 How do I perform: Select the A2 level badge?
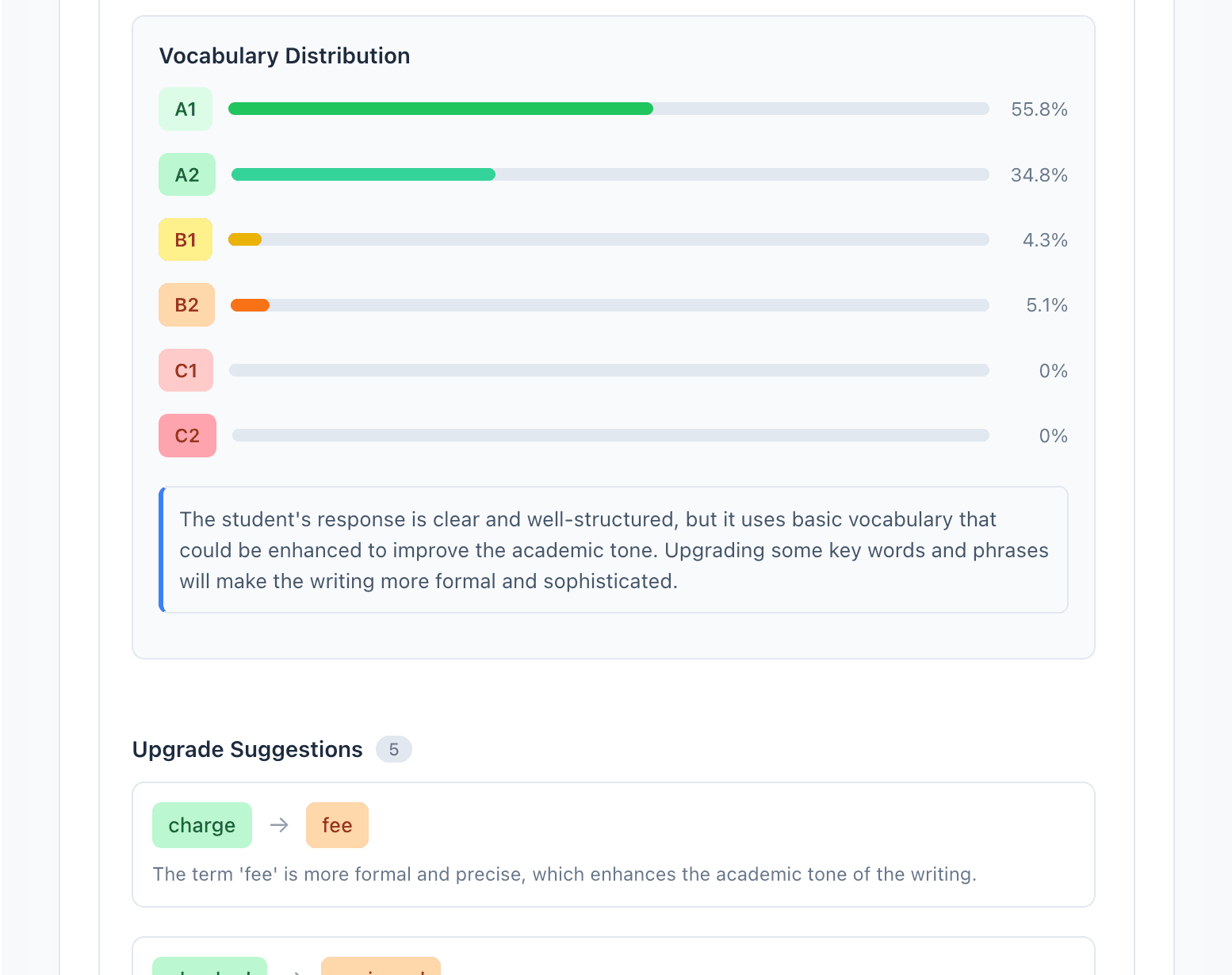[186, 174]
